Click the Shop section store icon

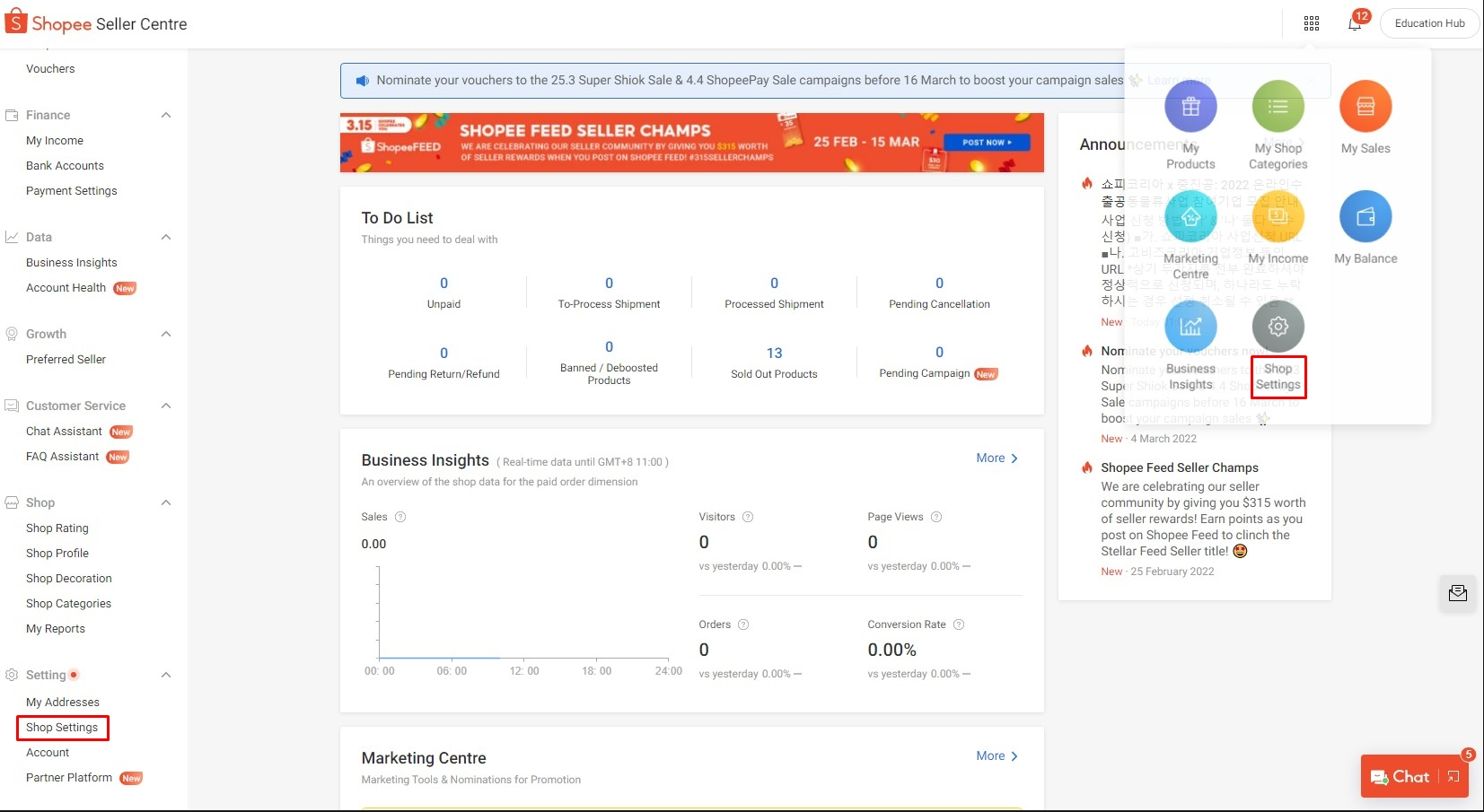click(x=12, y=502)
